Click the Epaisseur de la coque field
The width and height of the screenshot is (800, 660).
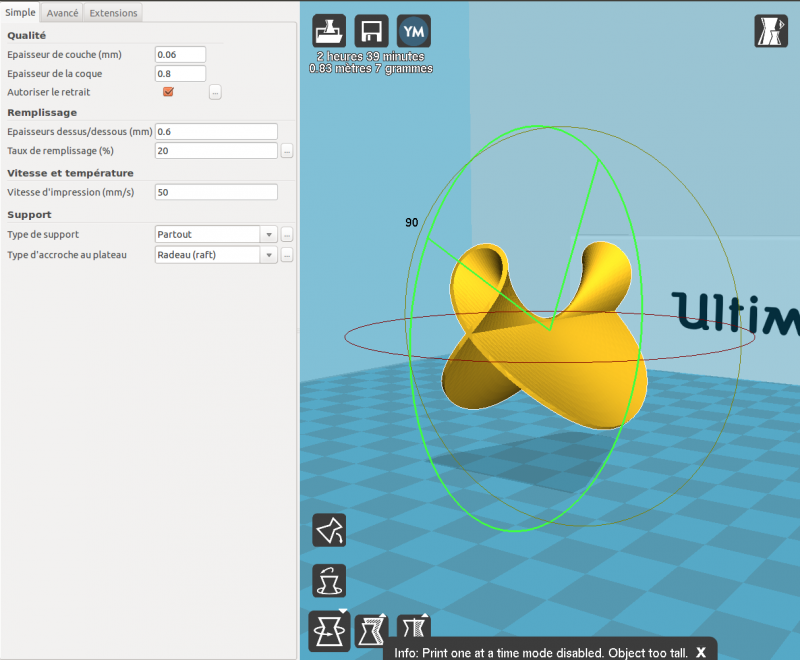180,73
